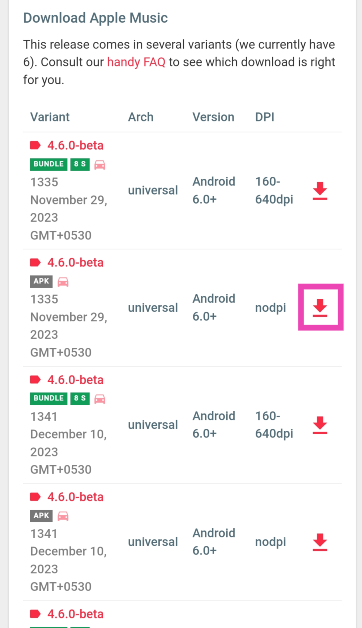
Task: Click the car icon on 1341 APK row
Action: [63, 516]
